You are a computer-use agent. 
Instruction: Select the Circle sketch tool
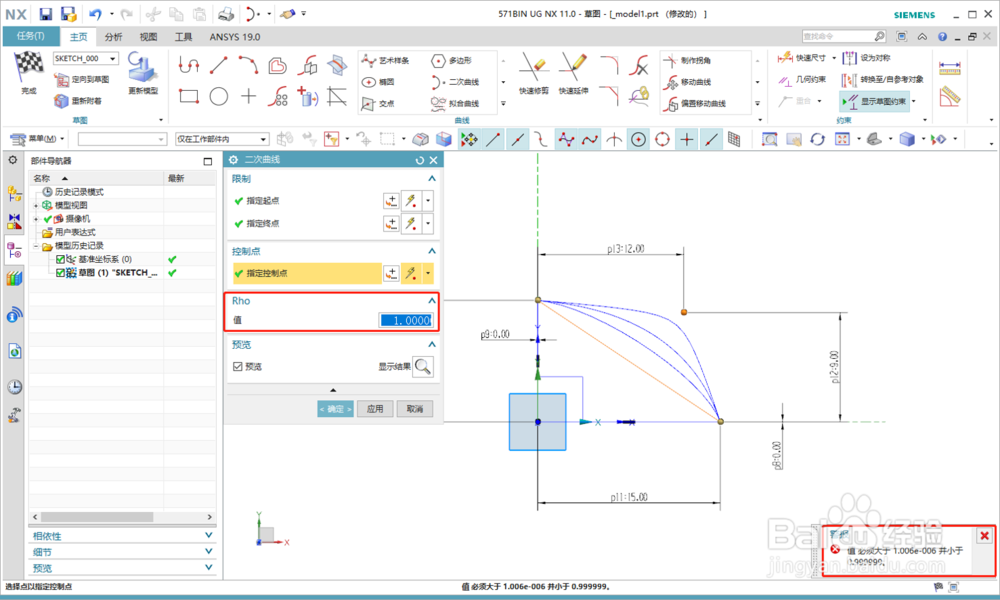219,96
